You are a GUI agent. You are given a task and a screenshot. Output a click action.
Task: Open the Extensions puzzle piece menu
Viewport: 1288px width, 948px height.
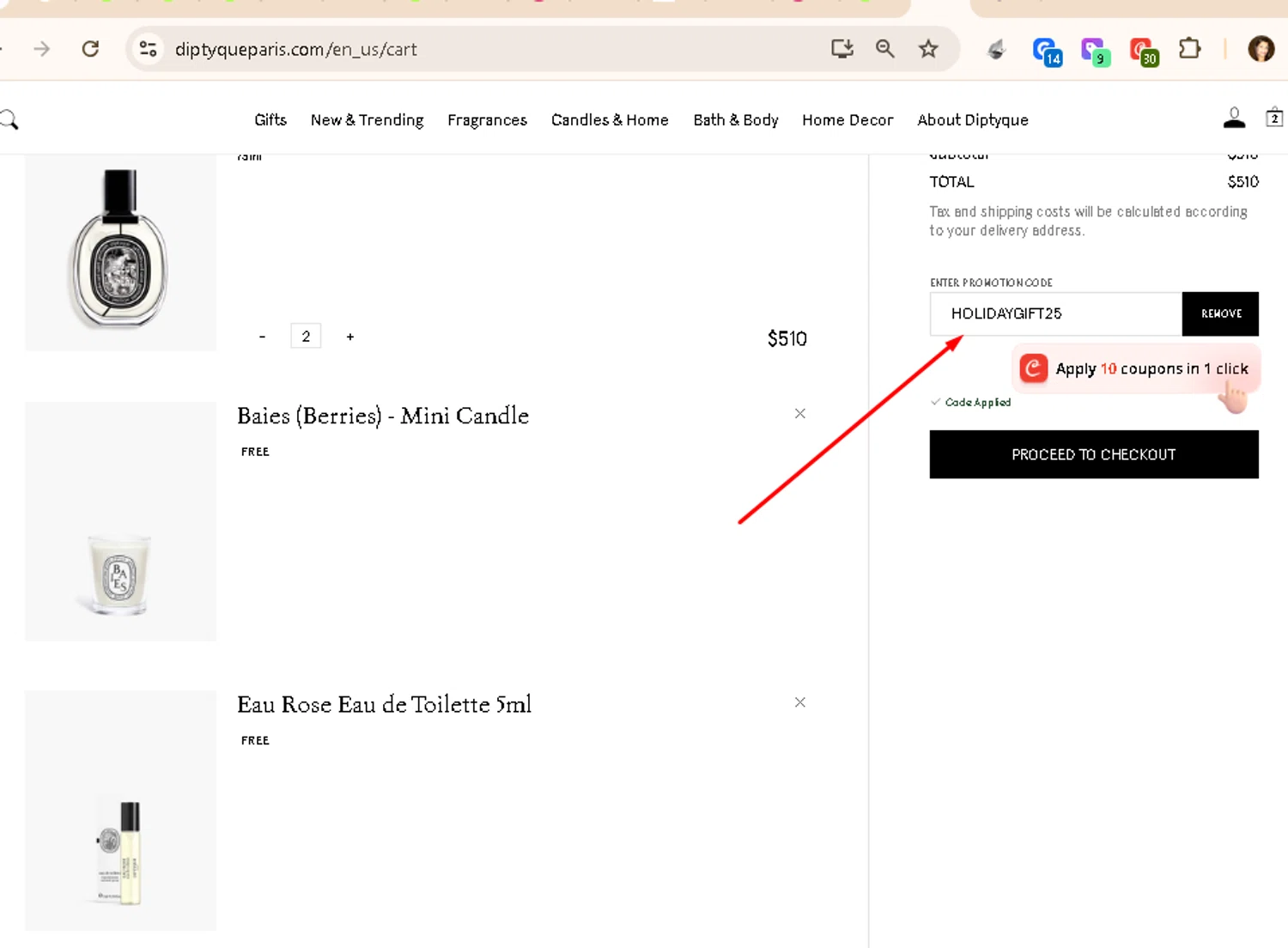pyautogui.click(x=1190, y=49)
